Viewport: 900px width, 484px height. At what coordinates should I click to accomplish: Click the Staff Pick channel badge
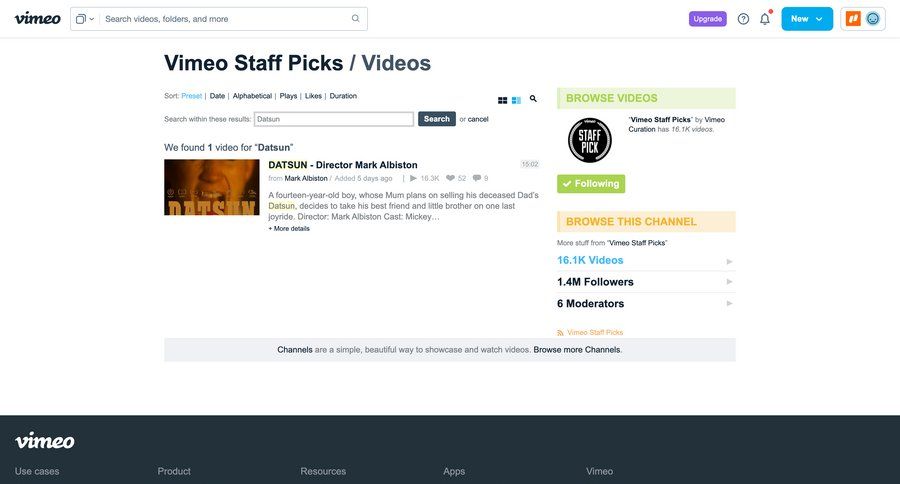pos(589,140)
